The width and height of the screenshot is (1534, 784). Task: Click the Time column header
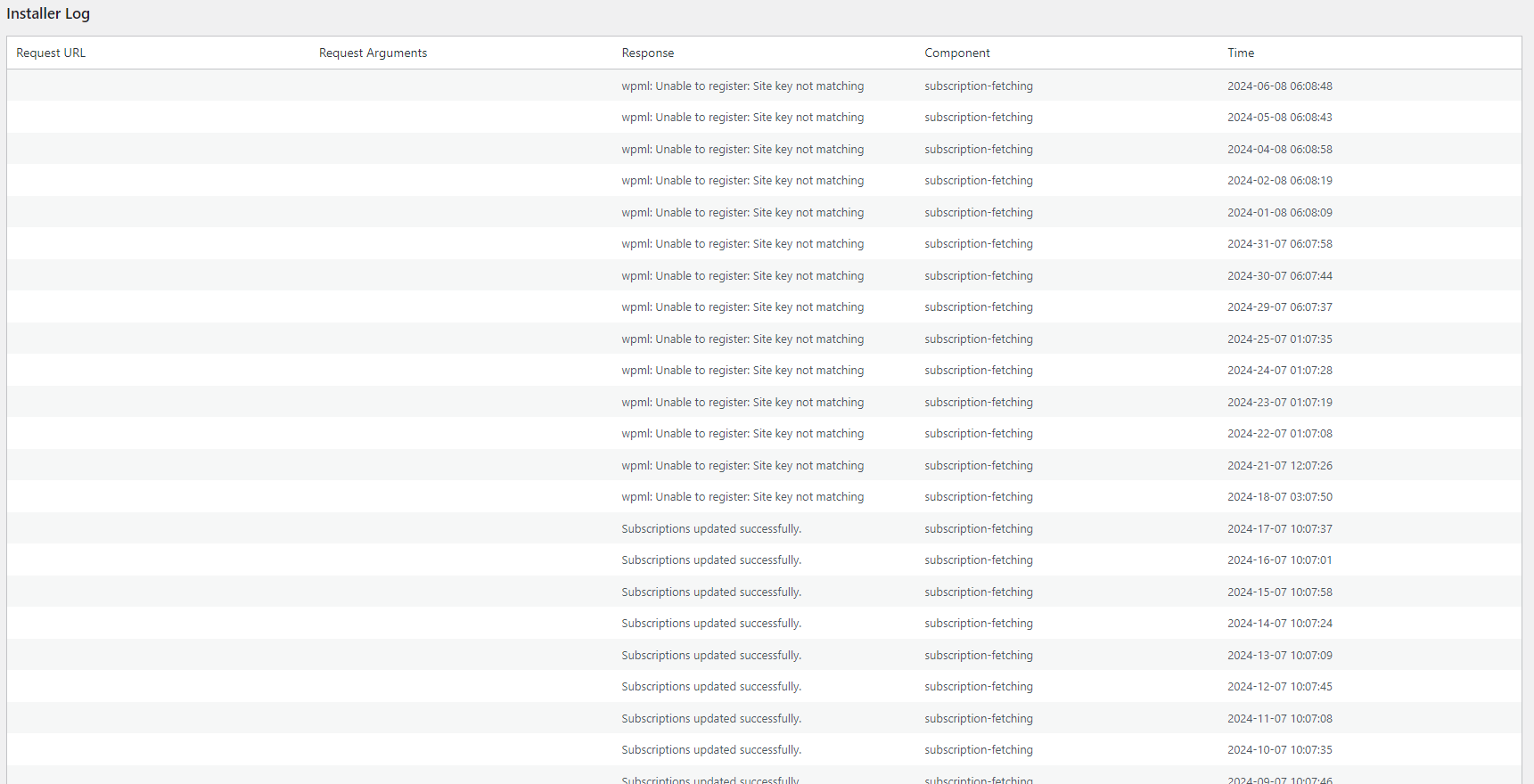tap(1240, 53)
